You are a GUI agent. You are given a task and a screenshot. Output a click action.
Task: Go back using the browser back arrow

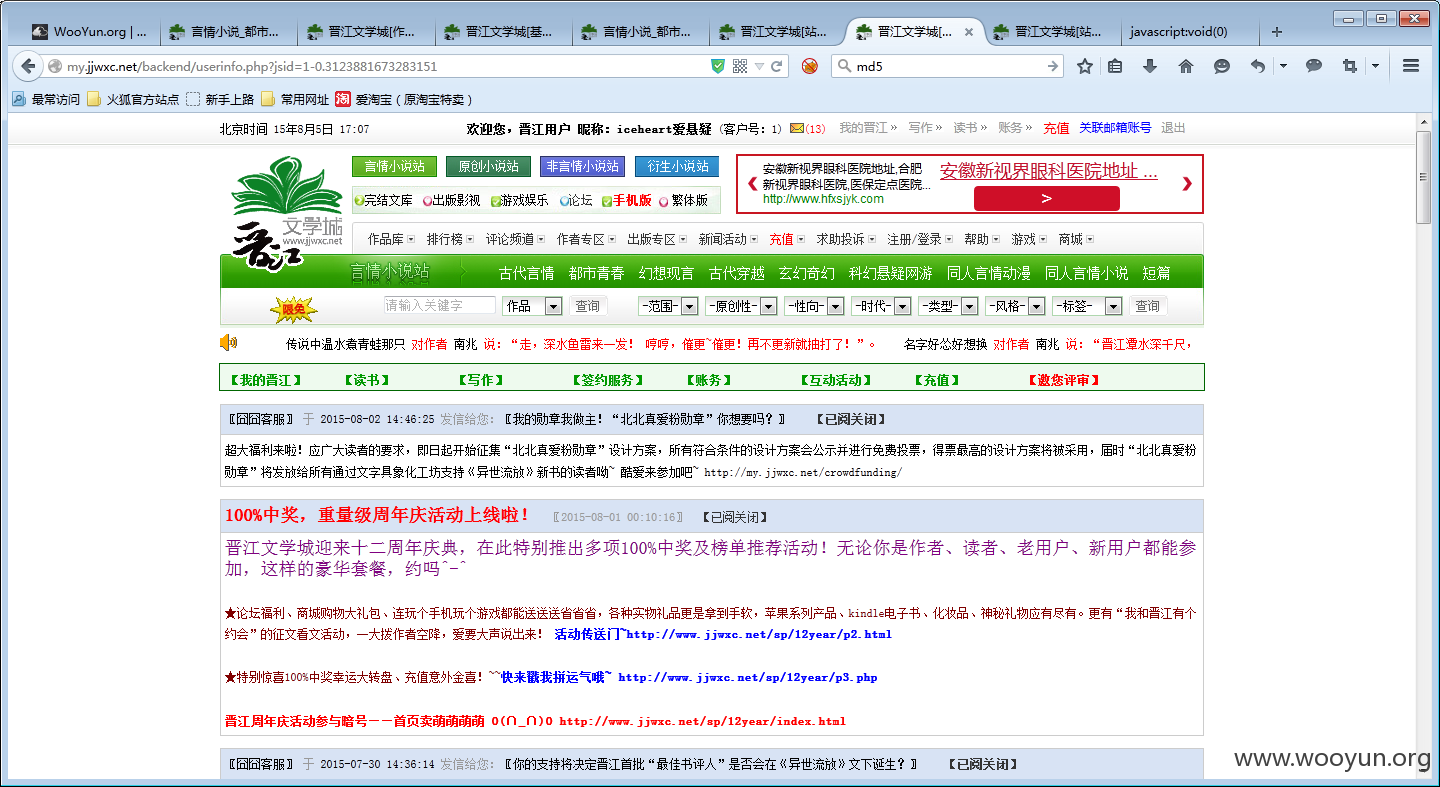pos(26,66)
